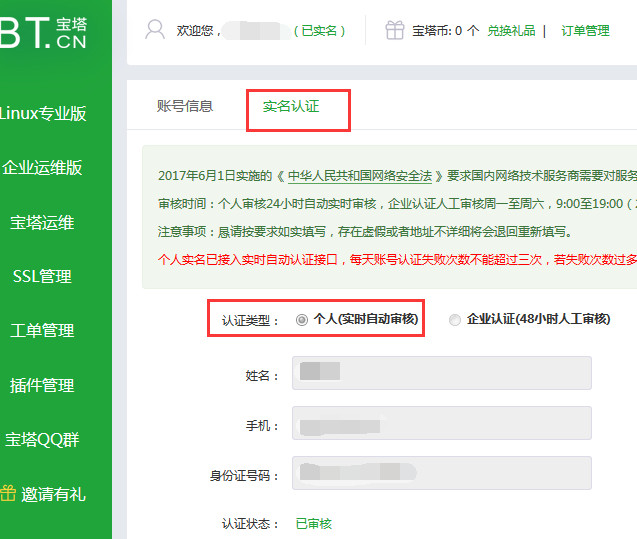This screenshot has width=637, height=539.
Task: Select 企业认证(48小时人工审核) radio button
Action: click(x=455, y=320)
